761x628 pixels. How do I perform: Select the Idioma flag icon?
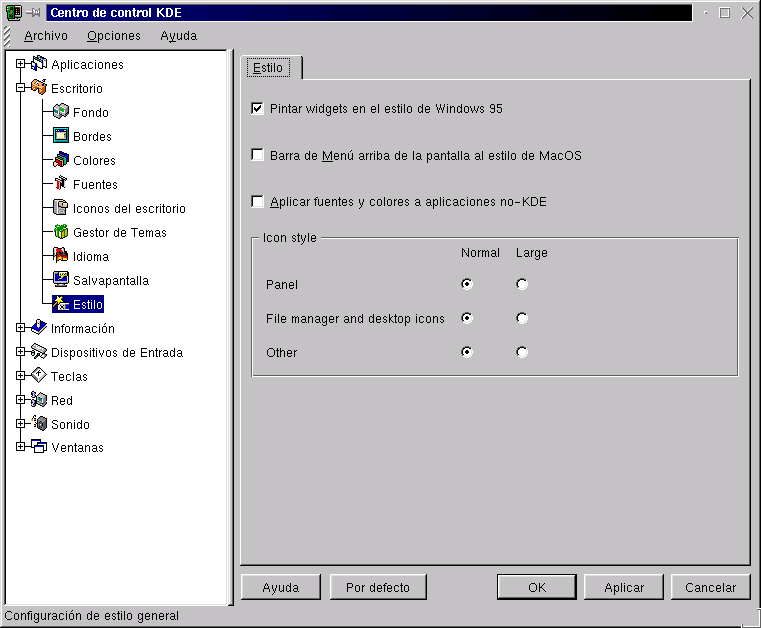pyautogui.click(x=61, y=256)
